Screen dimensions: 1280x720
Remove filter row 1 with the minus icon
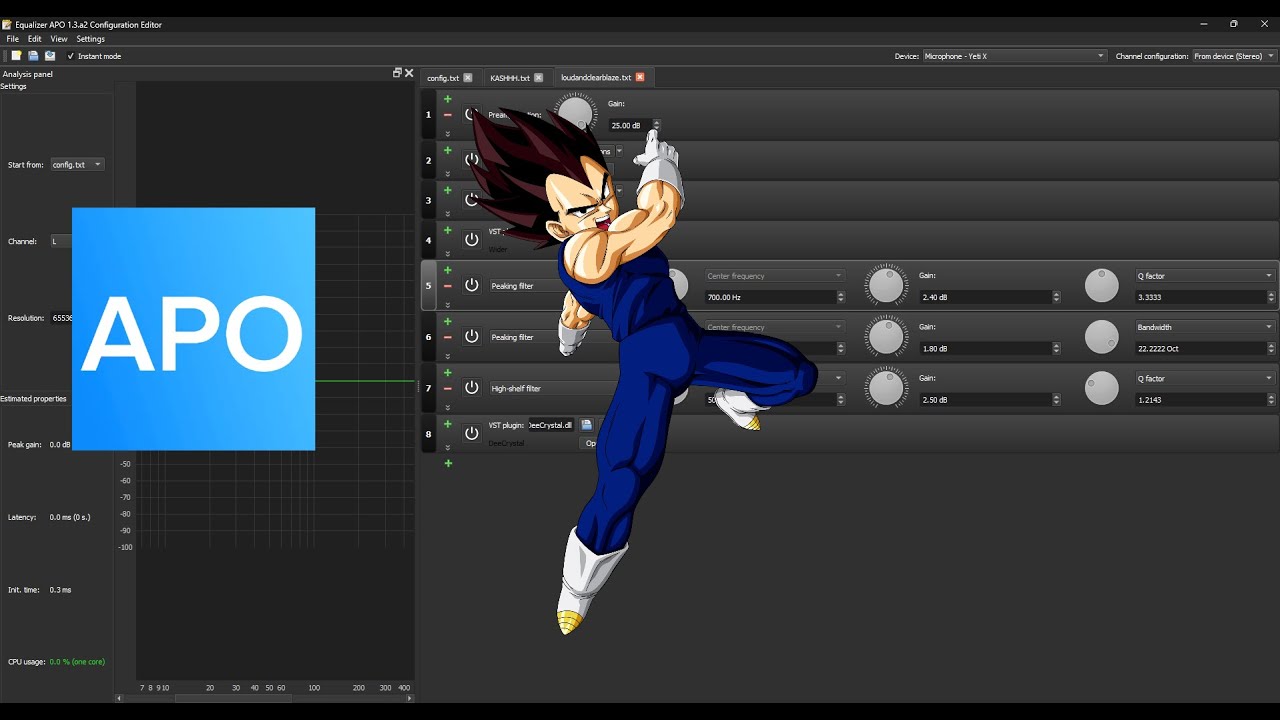pos(448,115)
